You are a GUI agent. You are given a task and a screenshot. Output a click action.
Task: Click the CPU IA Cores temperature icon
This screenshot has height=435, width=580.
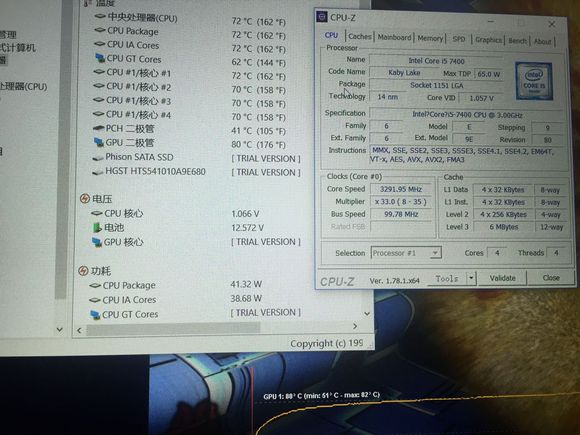pyautogui.click(x=100, y=44)
